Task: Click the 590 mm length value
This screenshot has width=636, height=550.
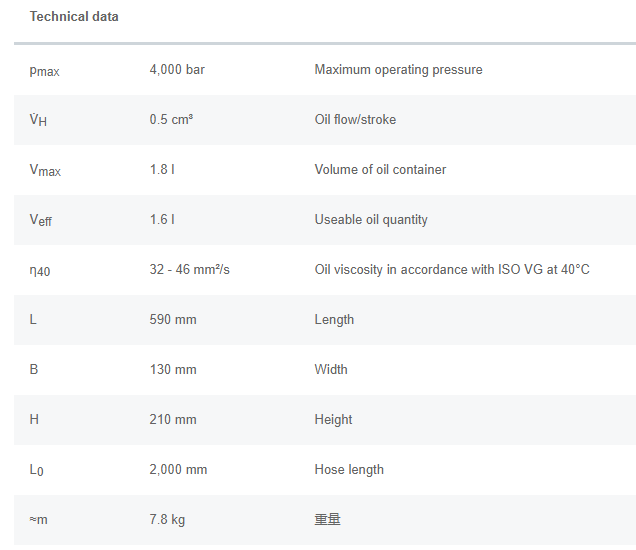Action: 173,320
